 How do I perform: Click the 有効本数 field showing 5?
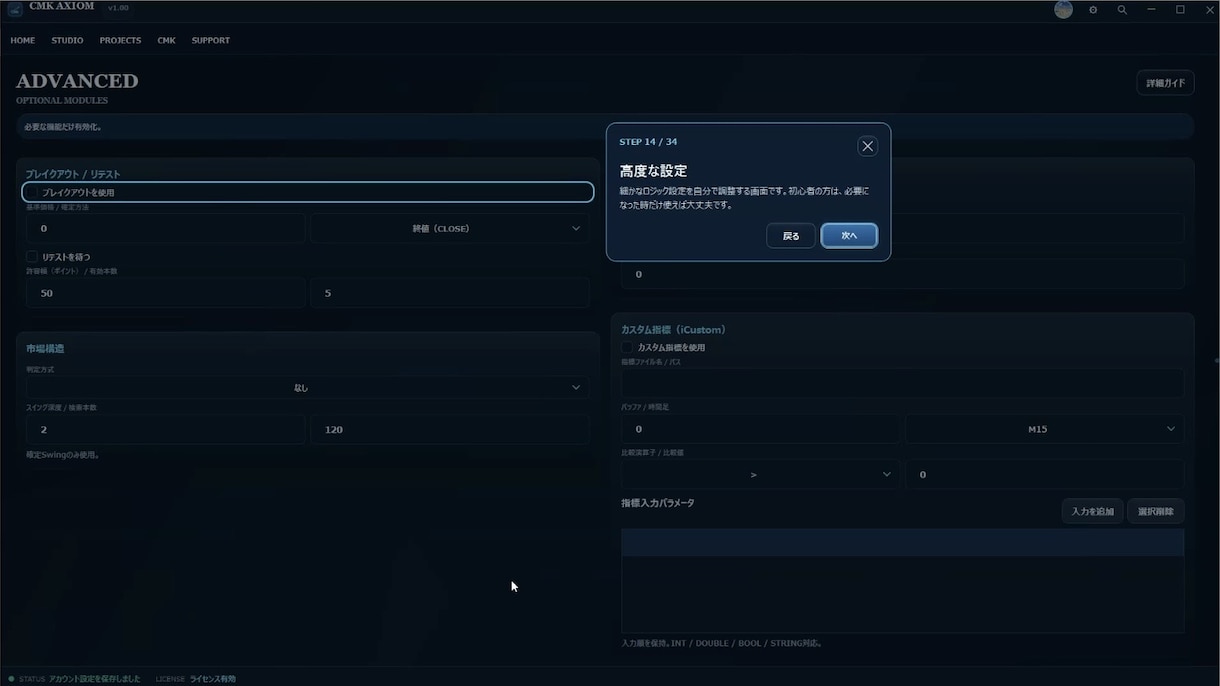(x=449, y=293)
